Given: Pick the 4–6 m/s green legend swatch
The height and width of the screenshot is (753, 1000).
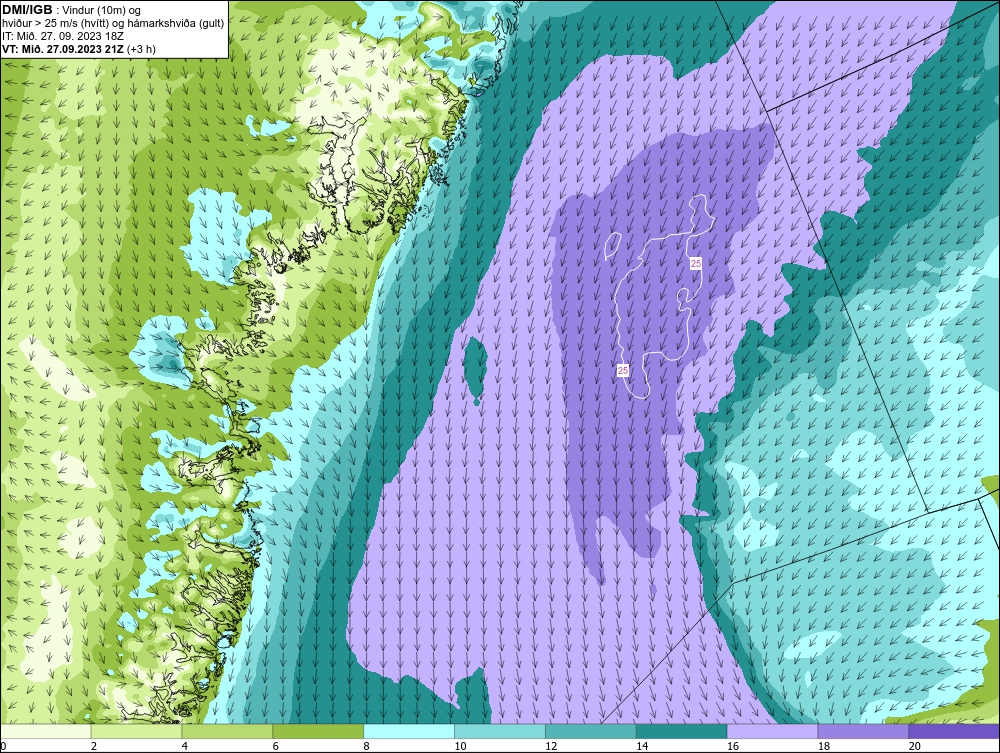Looking at the screenshot, I should (227, 731).
